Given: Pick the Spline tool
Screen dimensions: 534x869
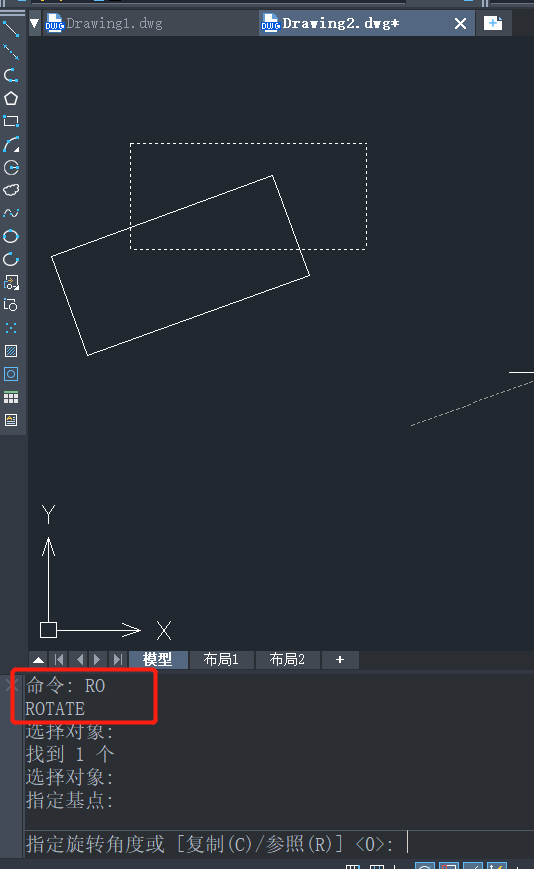Looking at the screenshot, I should point(11,213).
